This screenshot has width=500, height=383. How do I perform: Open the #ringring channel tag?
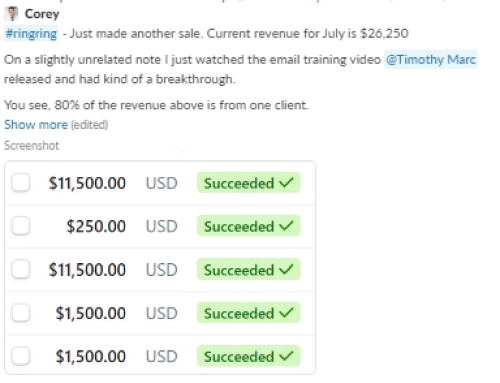[31, 34]
